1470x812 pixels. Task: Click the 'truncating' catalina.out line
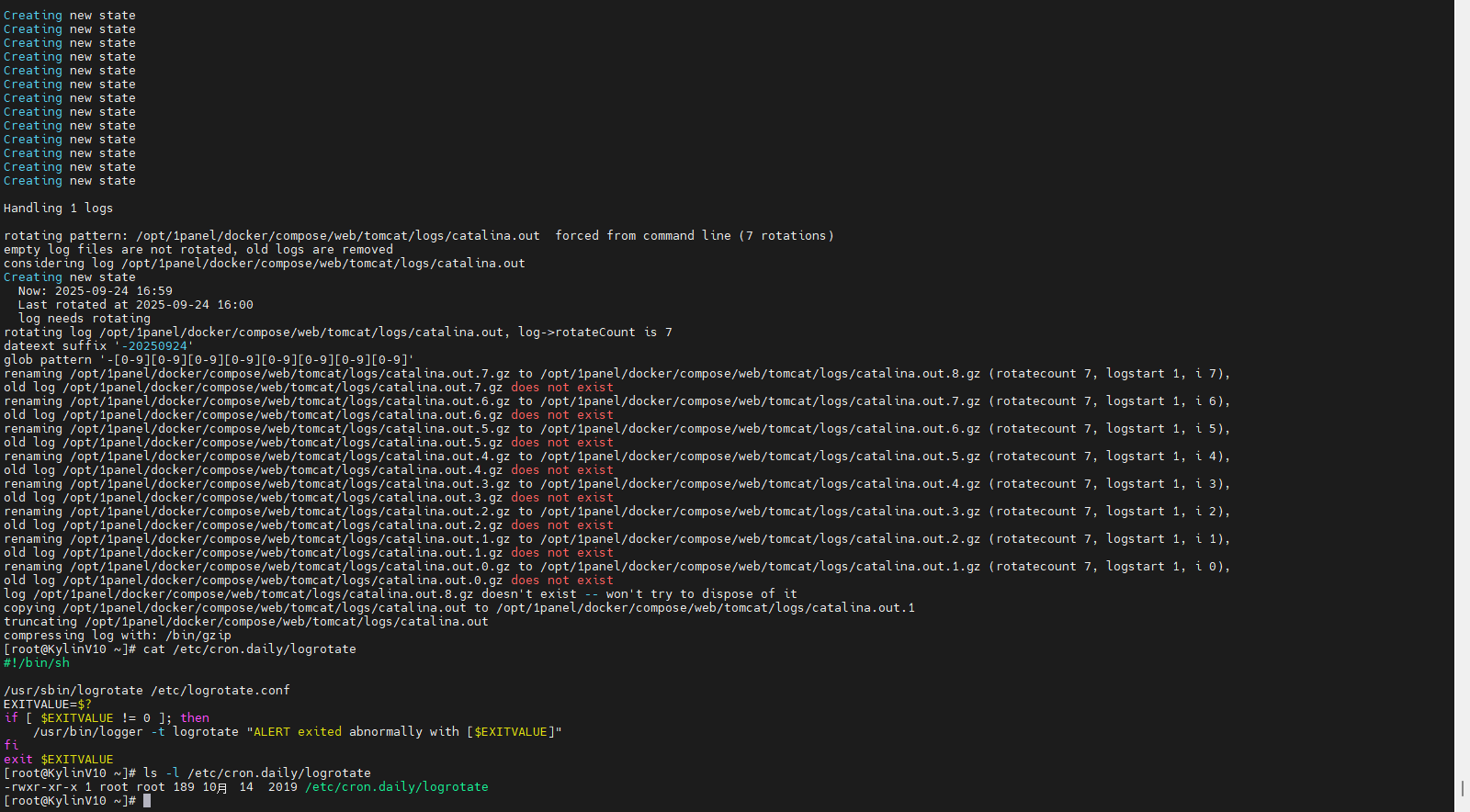(x=245, y=622)
